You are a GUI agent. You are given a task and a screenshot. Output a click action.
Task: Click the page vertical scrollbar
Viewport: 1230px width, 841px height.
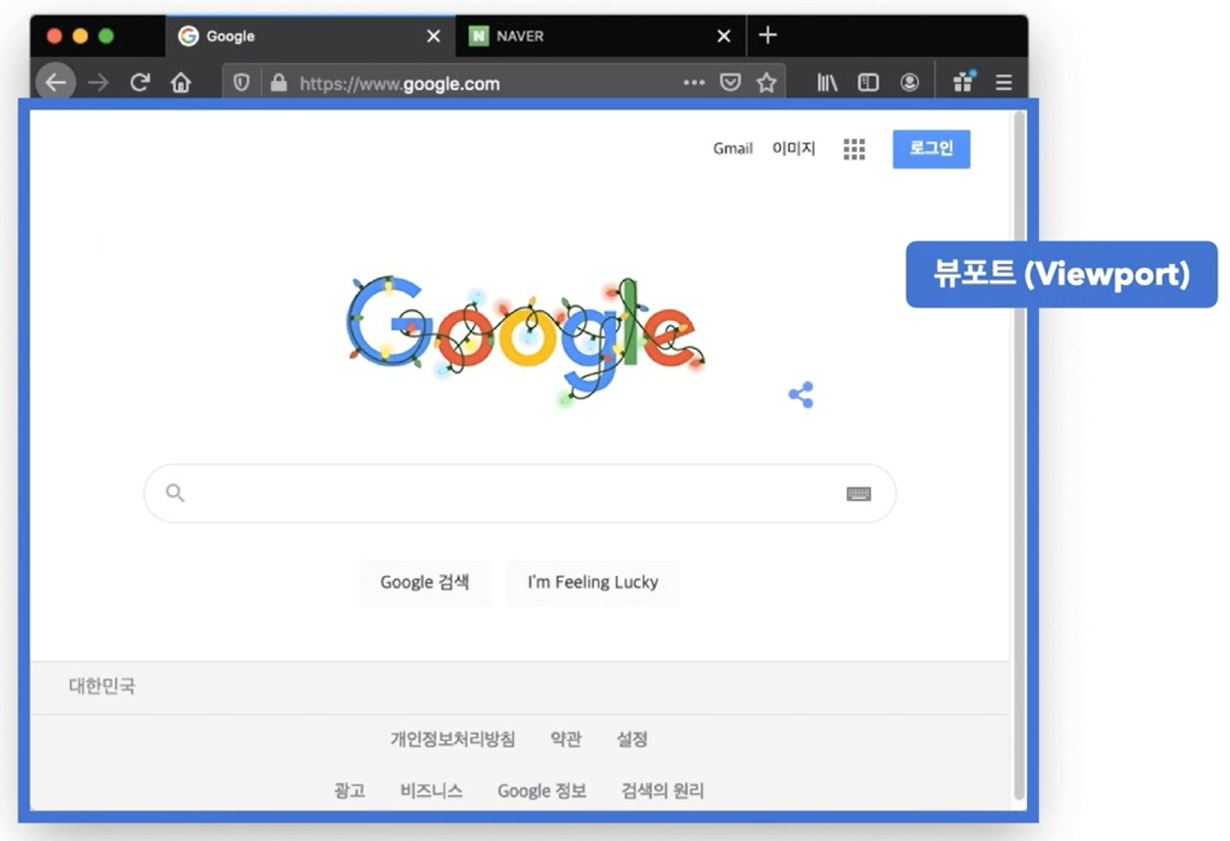click(1019, 455)
